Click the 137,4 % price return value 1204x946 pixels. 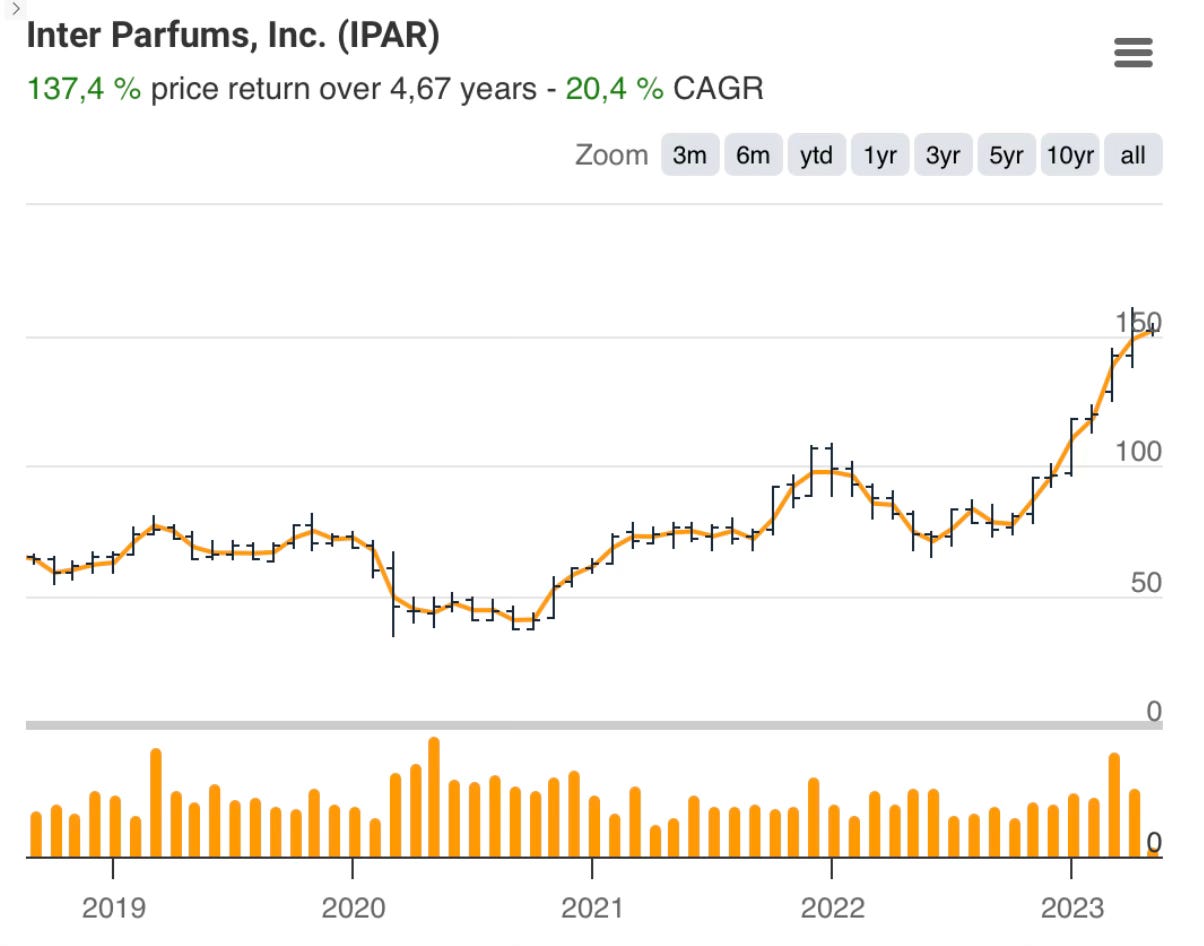(x=84, y=89)
